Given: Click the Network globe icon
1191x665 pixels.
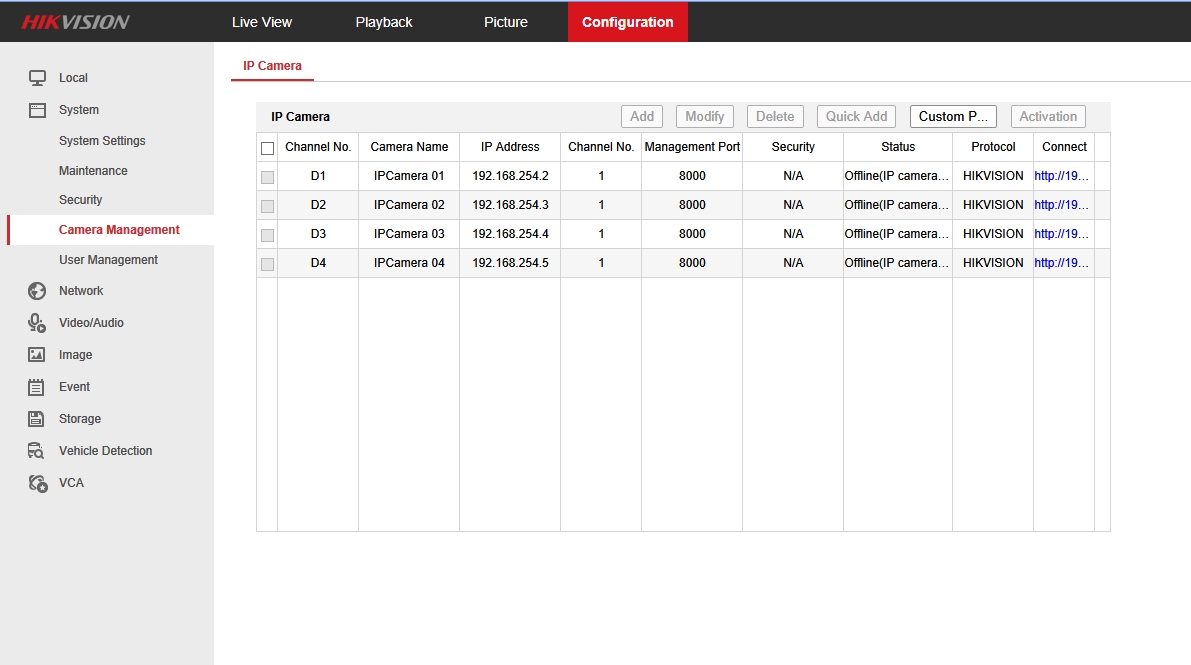Looking at the screenshot, I should click(x=37, y=291).
